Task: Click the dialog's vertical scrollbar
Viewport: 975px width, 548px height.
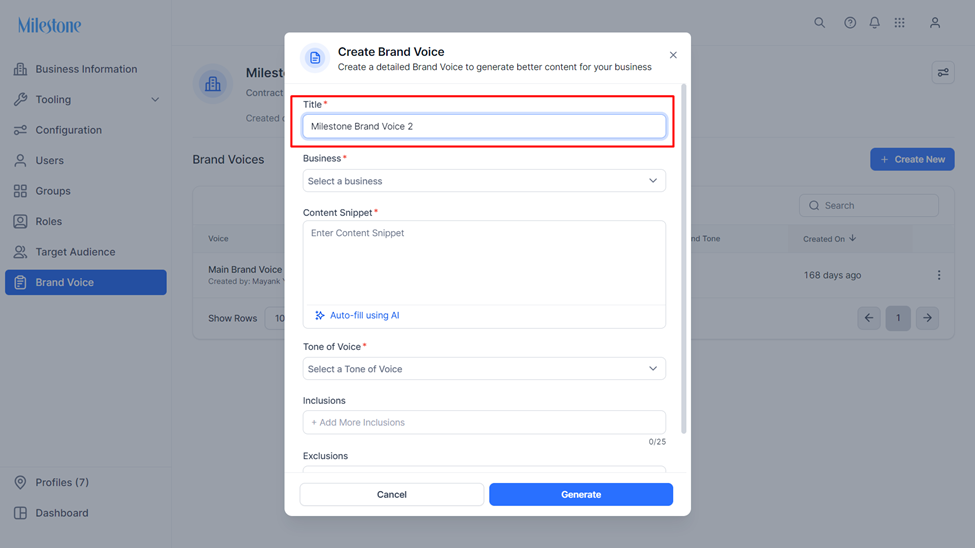Action: tap(684, 258)
